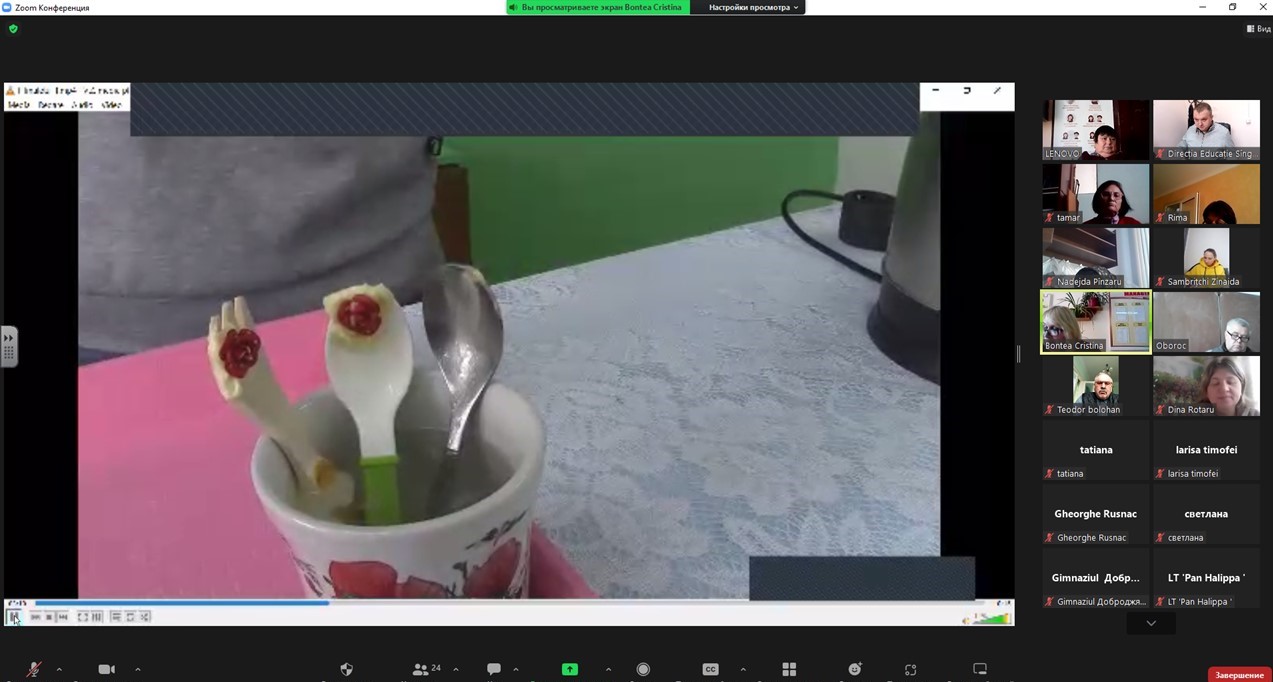Viewport: 1273px width, 682px height.
Task: Expand video options arrow next to camera
Action: click(x=138, y=669)
